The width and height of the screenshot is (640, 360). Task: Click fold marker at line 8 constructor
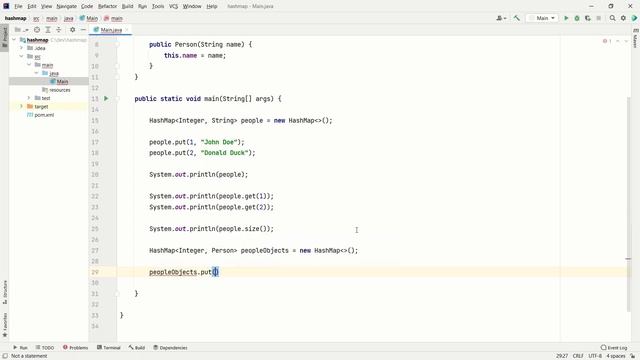click(x=117, y=44)
